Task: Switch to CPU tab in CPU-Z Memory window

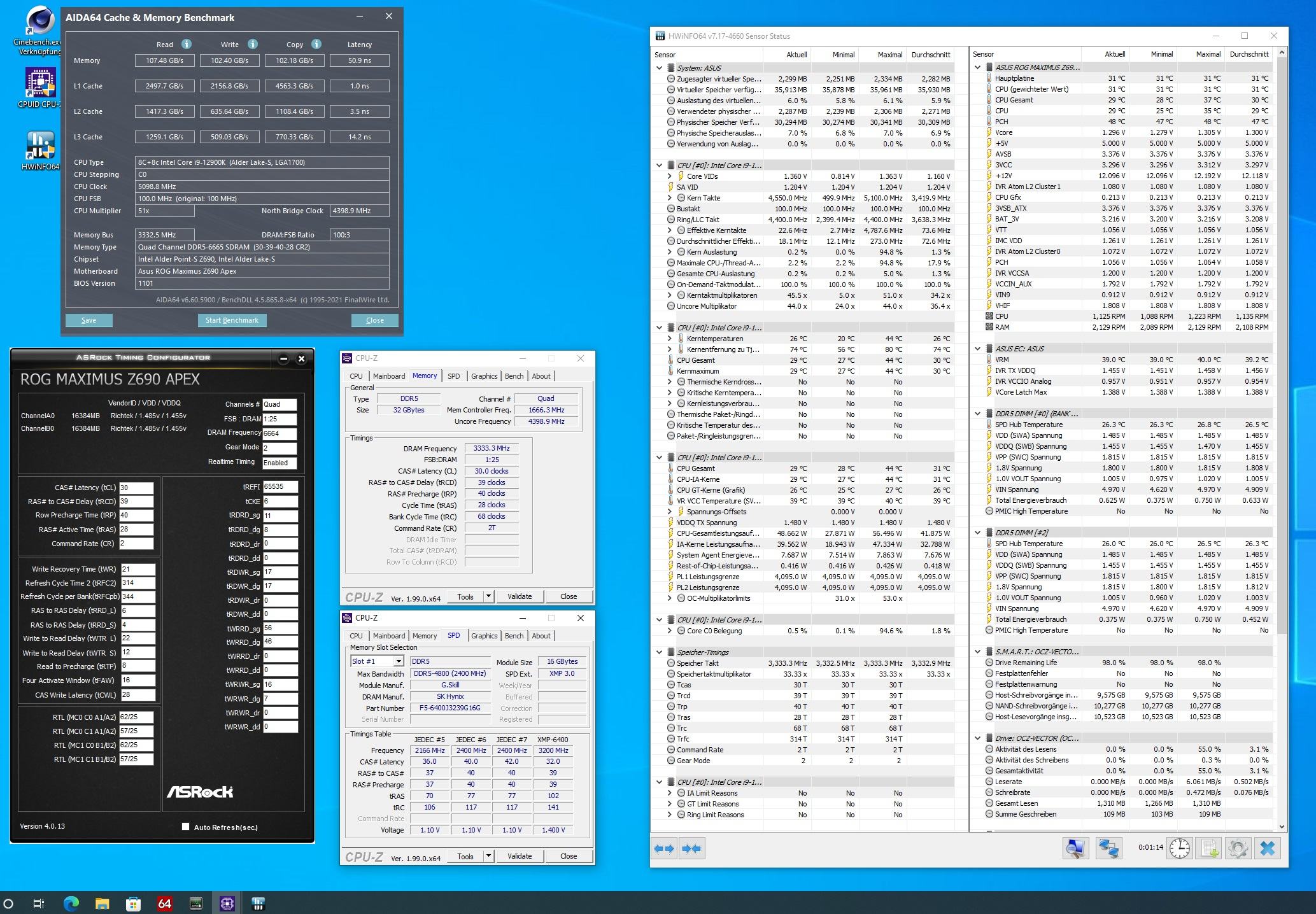Action: pyautogui.click(x=356, y=376)
